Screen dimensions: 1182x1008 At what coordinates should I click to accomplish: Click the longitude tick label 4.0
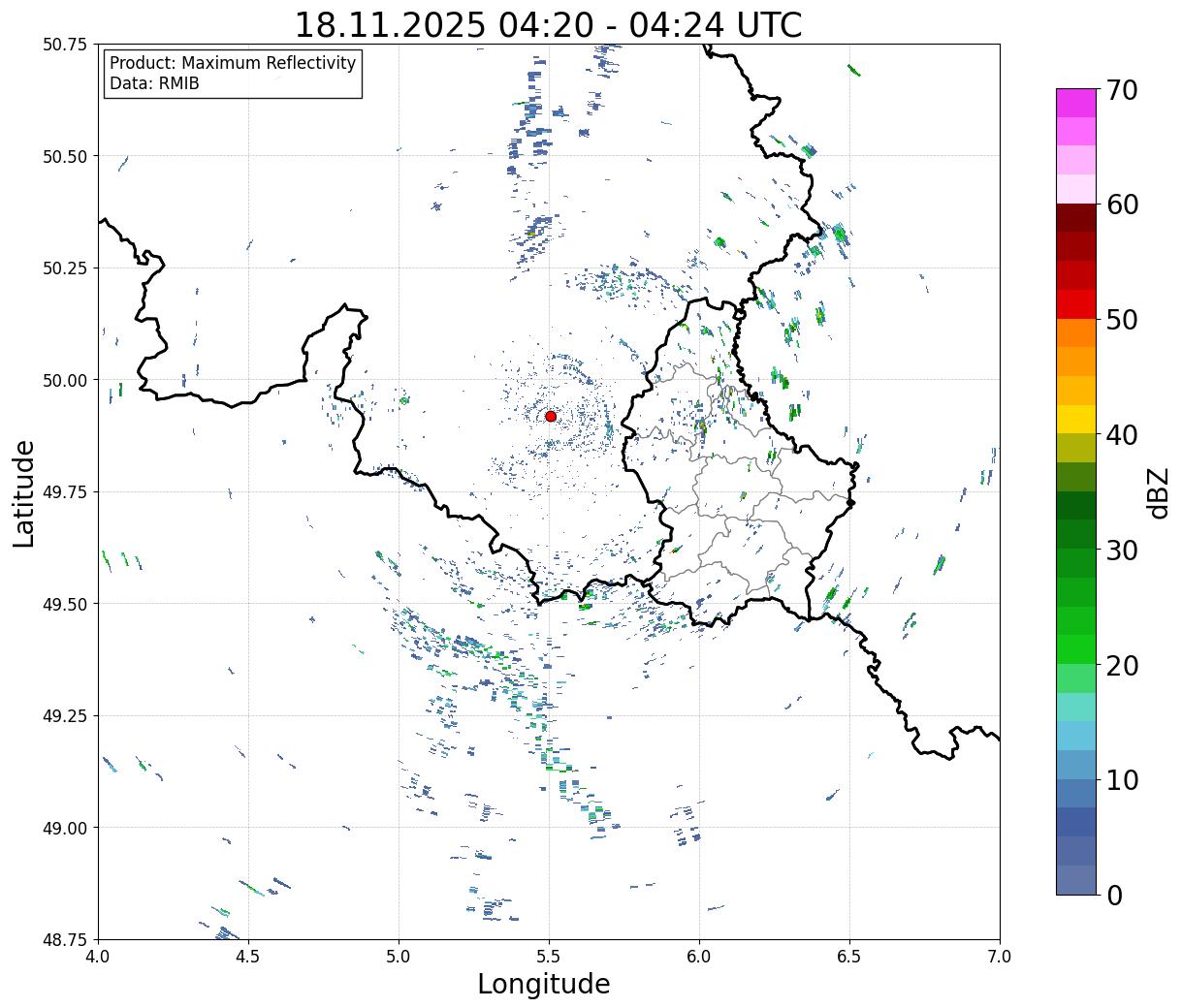pyautogui.click(x=98, y=957)
